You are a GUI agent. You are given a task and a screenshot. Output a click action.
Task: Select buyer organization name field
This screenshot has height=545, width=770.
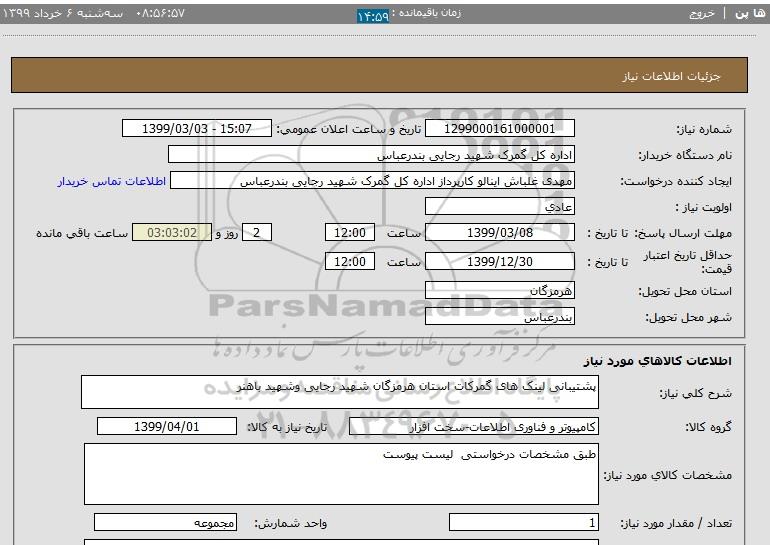click(371, 155)
